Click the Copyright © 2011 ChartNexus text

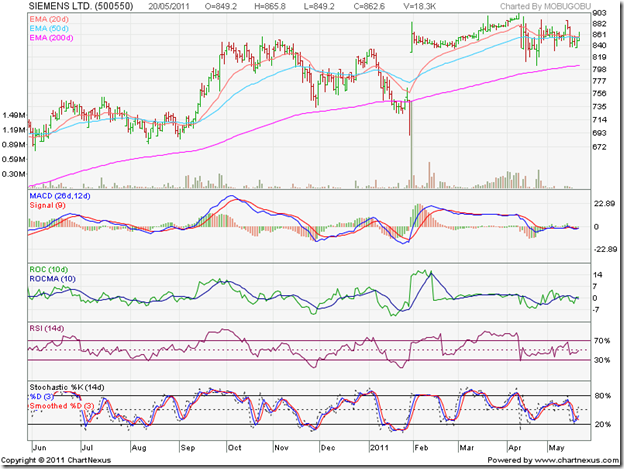click(x=56, y=460)
